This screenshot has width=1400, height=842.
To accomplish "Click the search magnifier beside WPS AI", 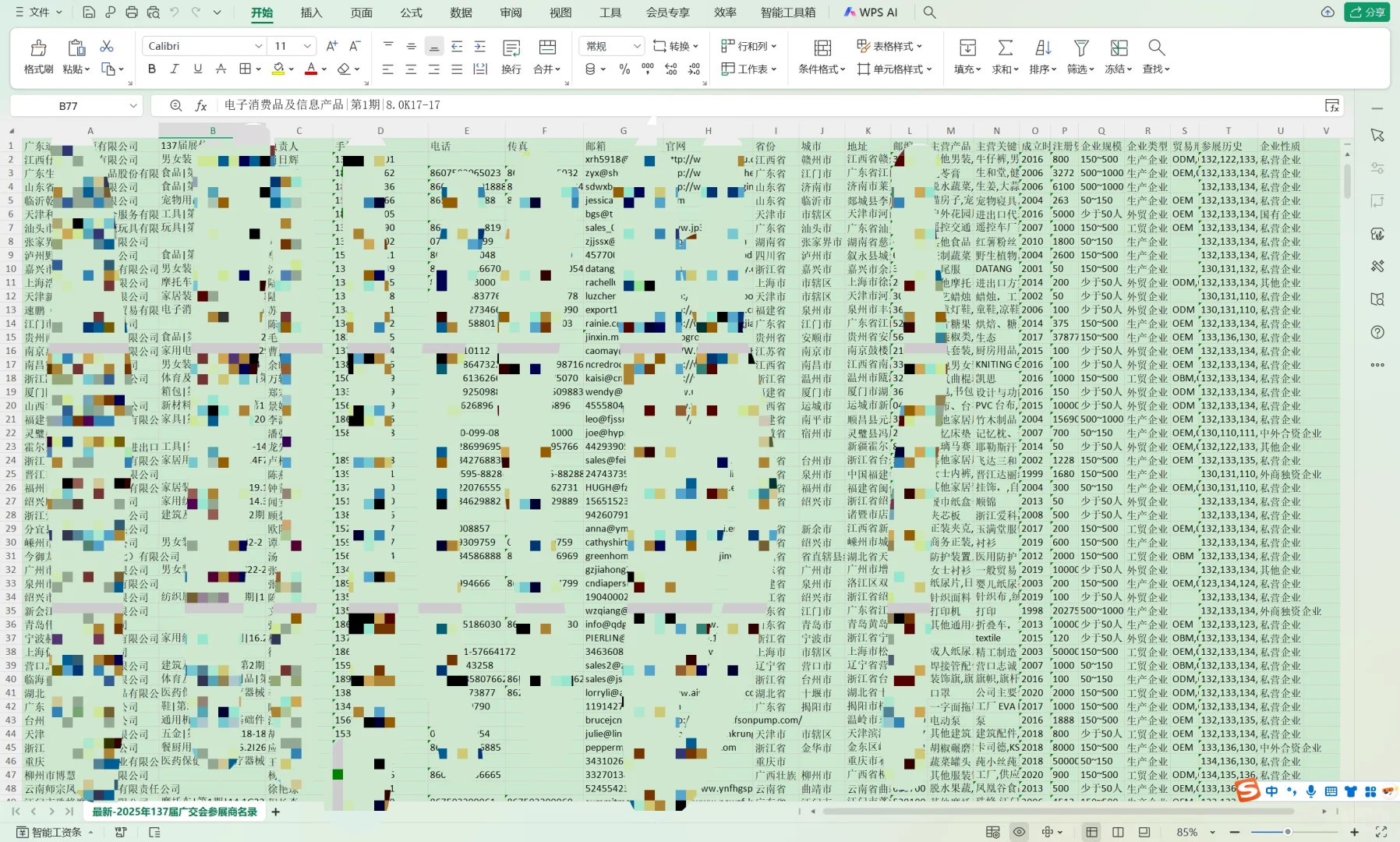I will click(x=929, y=12).
